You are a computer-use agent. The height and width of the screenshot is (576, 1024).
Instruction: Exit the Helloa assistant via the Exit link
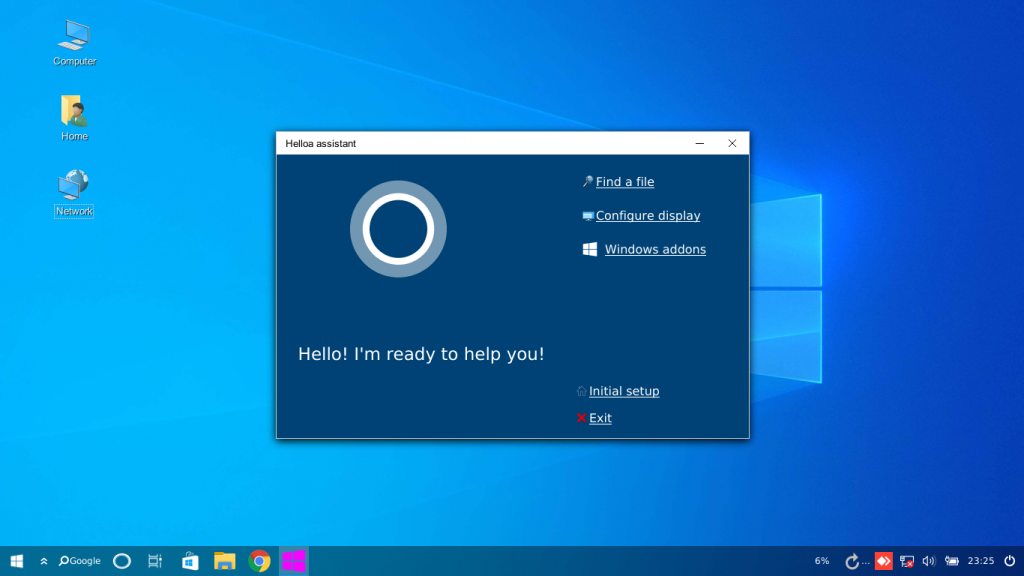coord(600,418)
